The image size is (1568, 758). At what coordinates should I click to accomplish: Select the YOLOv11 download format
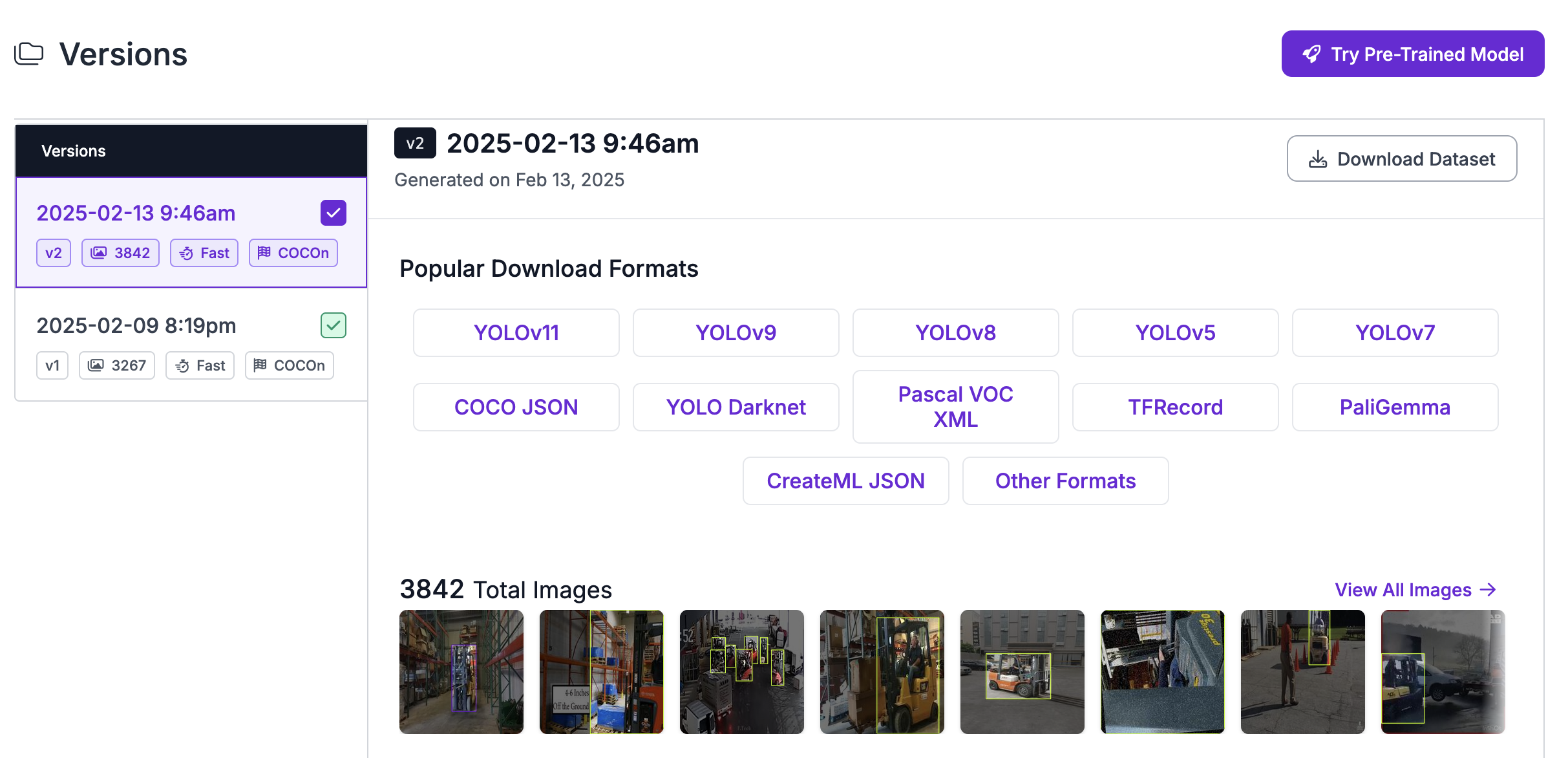tap(516, 332)
